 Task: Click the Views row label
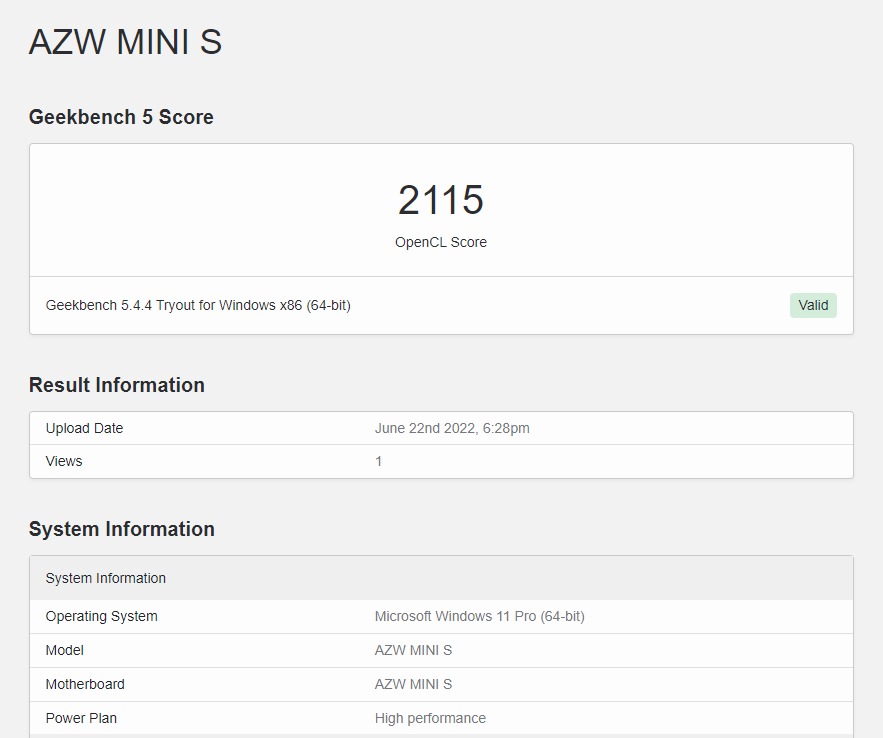point(64,461)
